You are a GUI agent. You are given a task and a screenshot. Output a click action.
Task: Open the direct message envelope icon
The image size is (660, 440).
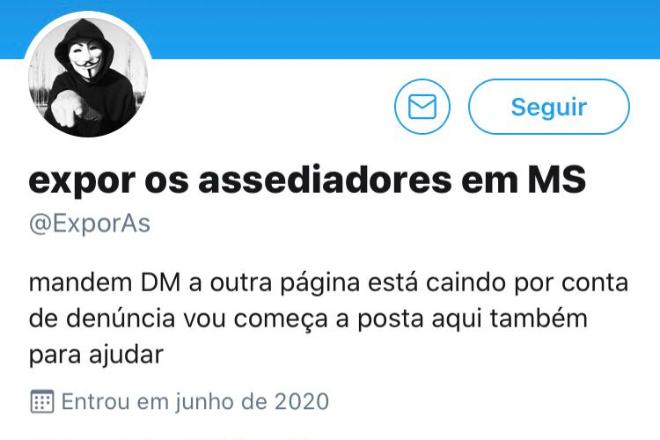click(x=422, y=107)
